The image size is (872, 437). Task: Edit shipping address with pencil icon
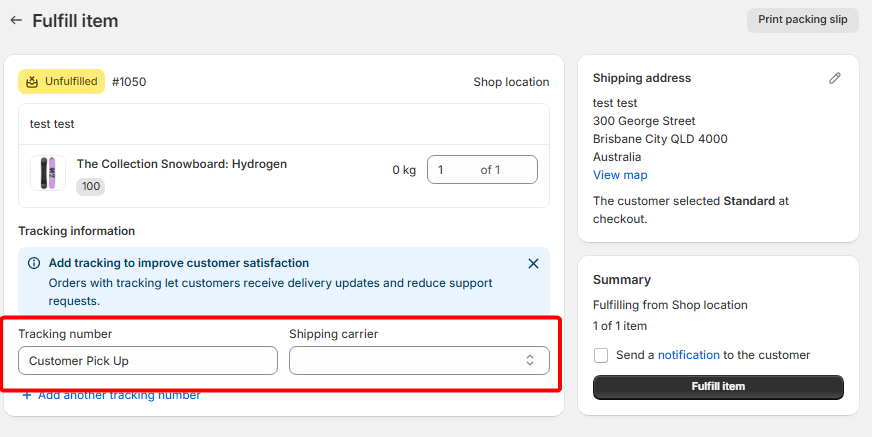click(x=835, y=78)
